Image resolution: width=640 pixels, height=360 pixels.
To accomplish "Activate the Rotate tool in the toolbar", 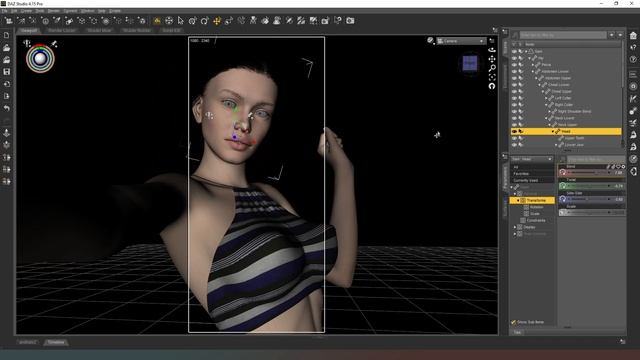I will coord(204,20).
